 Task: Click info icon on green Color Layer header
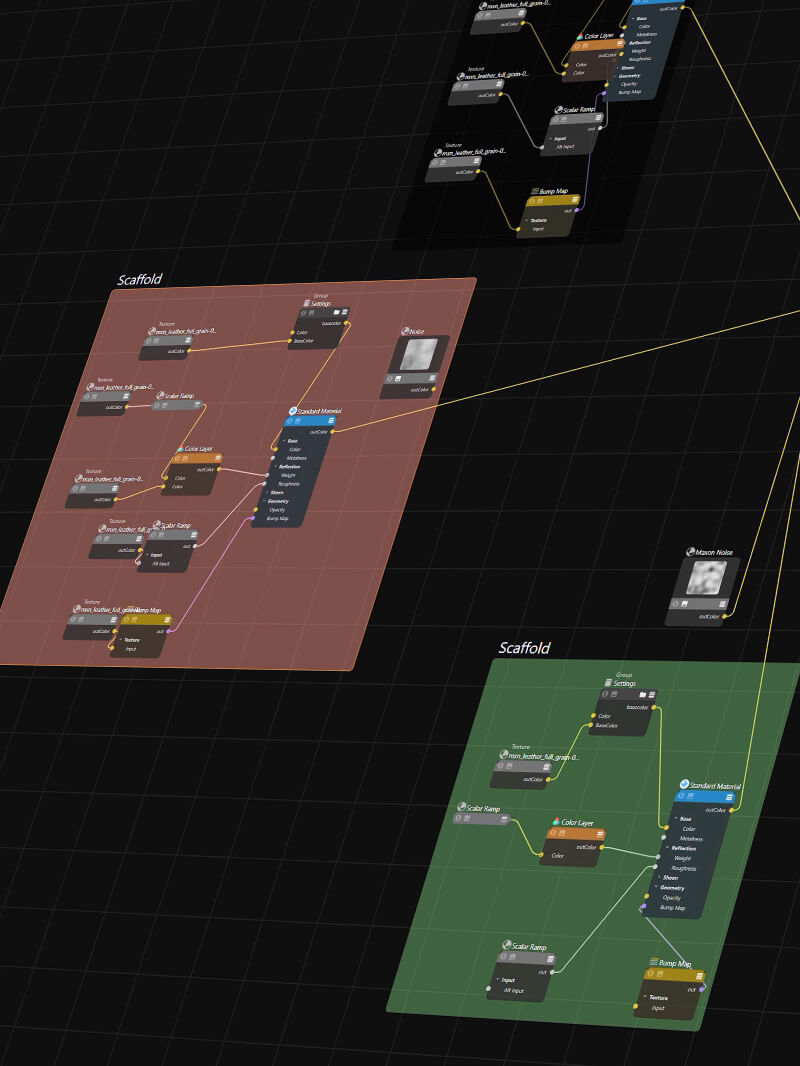tap(553, 833)
